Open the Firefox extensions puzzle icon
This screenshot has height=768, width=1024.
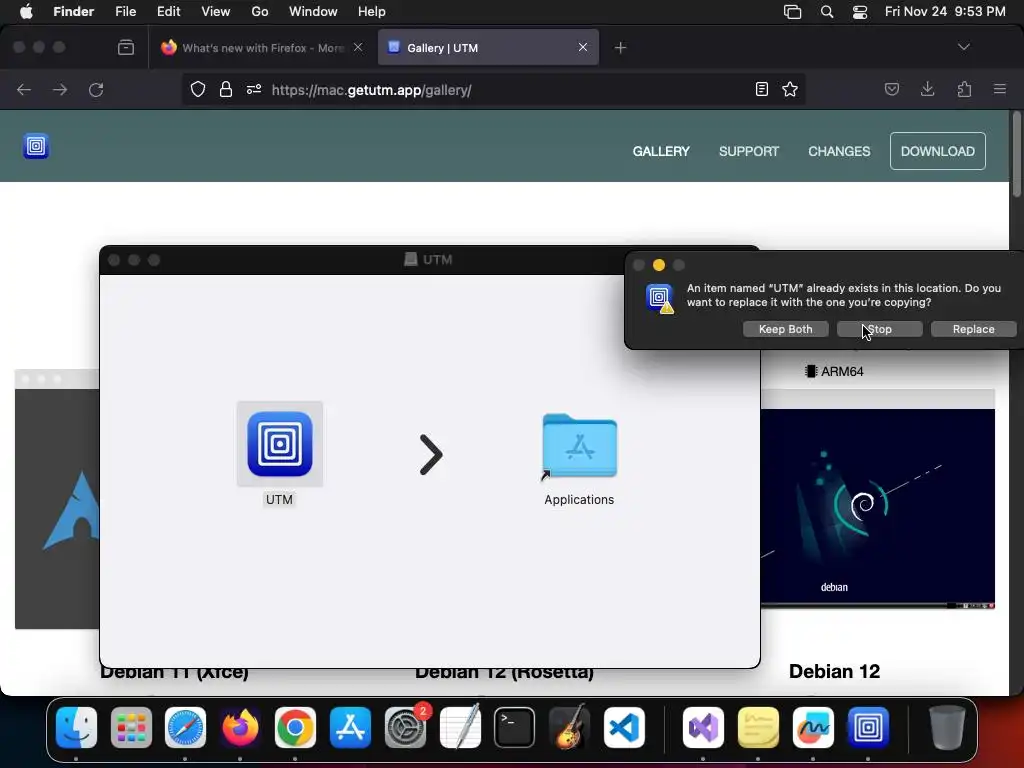pyautogui.click(x=964, y=89)
